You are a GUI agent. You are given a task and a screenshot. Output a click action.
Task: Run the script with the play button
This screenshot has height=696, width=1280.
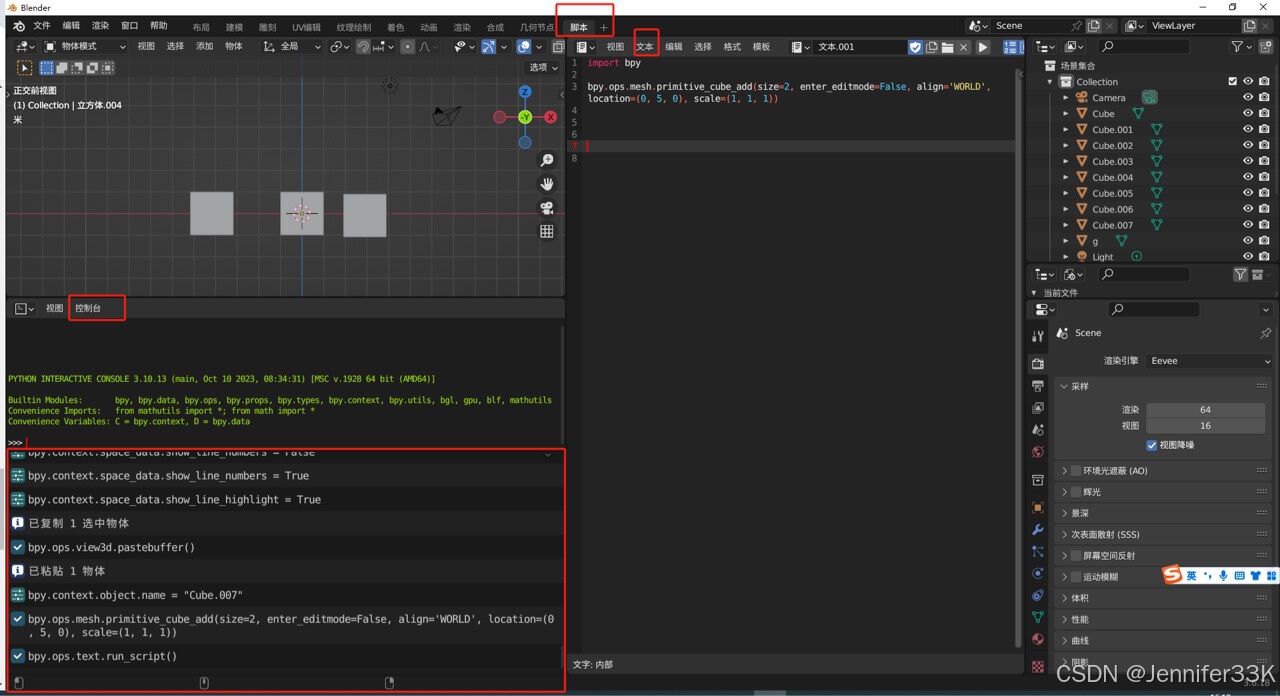click(983, 47)
